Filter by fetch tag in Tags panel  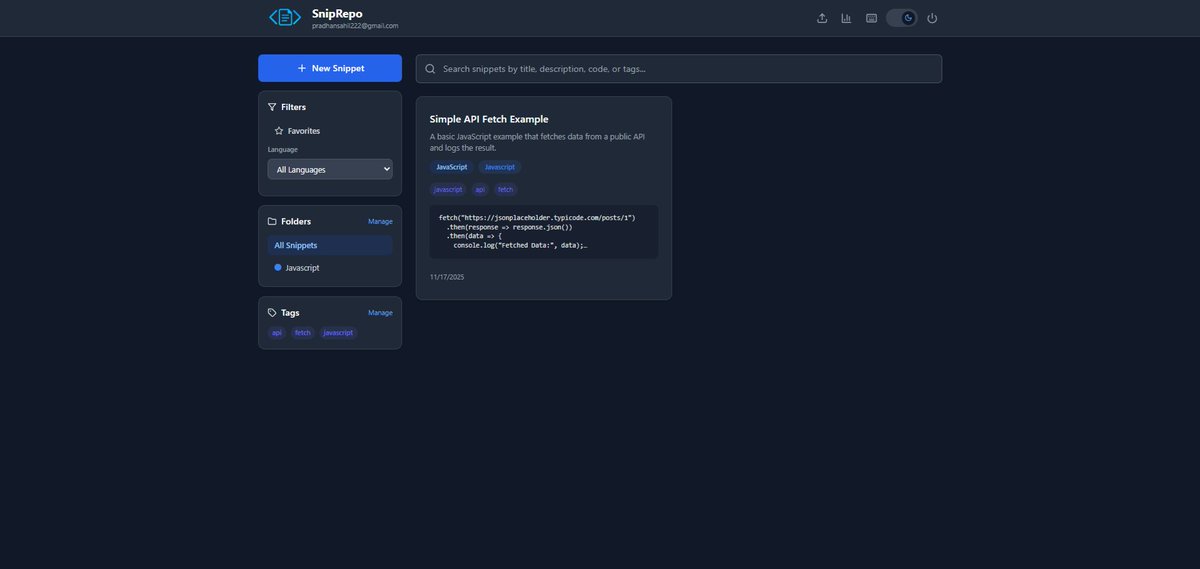(x=303, y=333)
